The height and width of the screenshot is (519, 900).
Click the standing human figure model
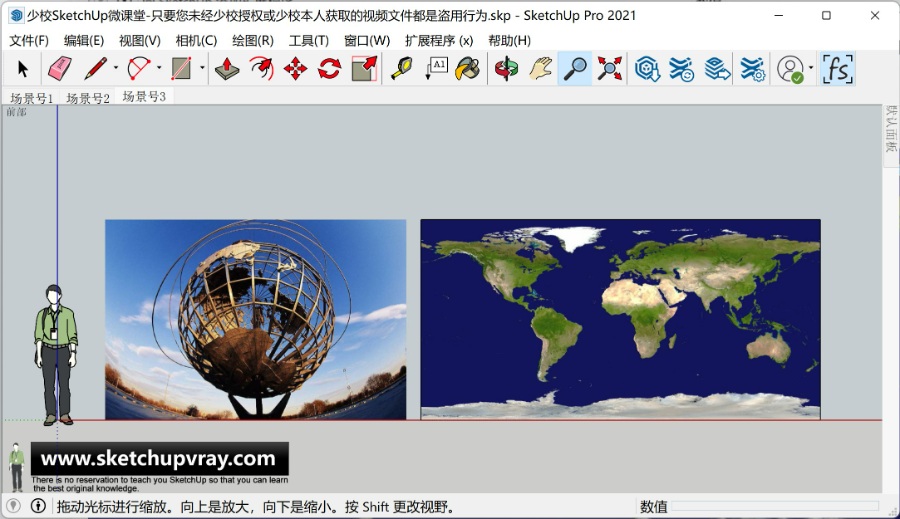coord(56,355)
